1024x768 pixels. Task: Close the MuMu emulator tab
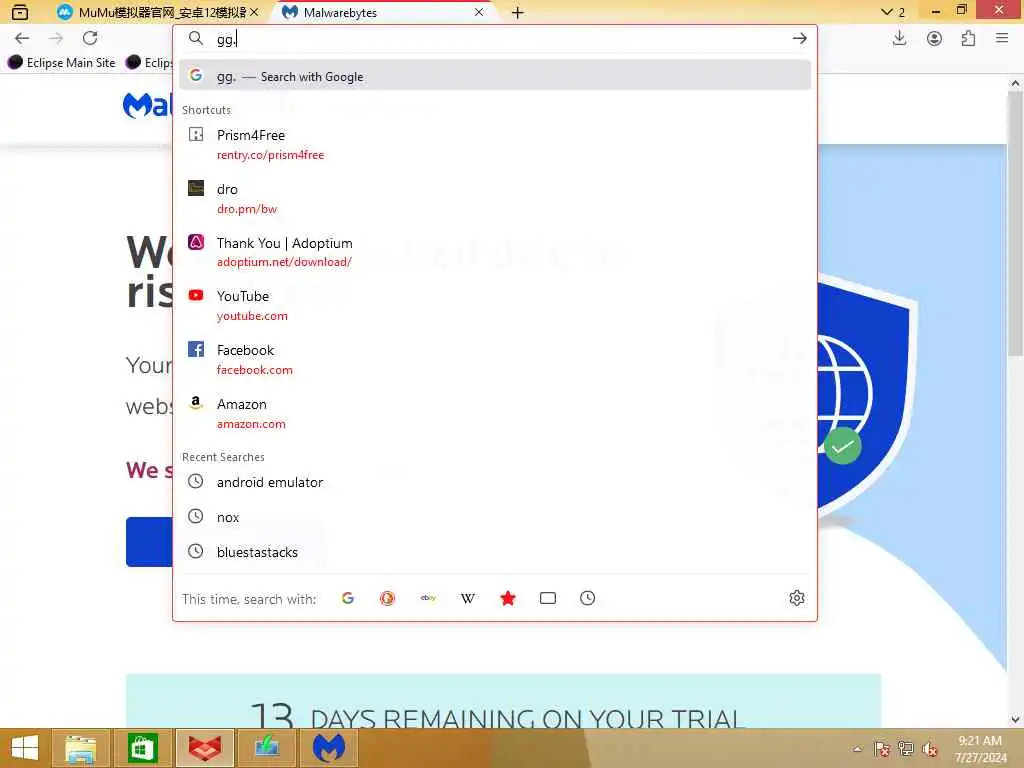pos(255,12)
